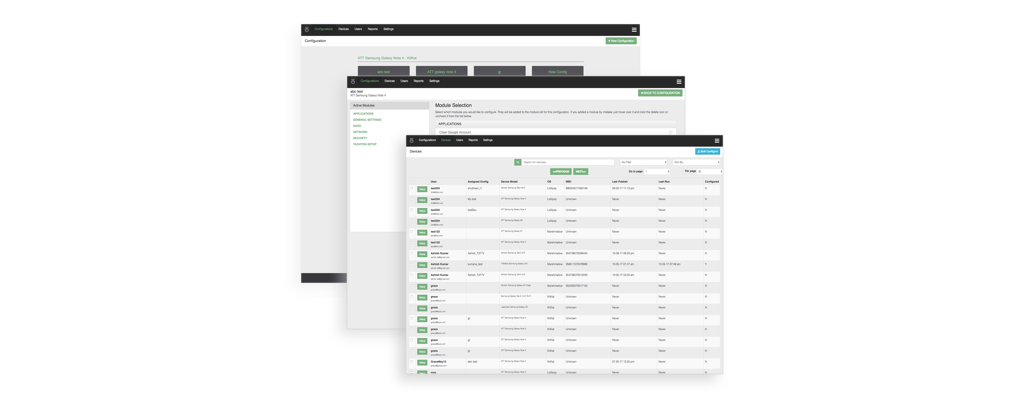Go to PREVIOUS page of devices
The image size is (1024, 398).
(x=560, y=172)
